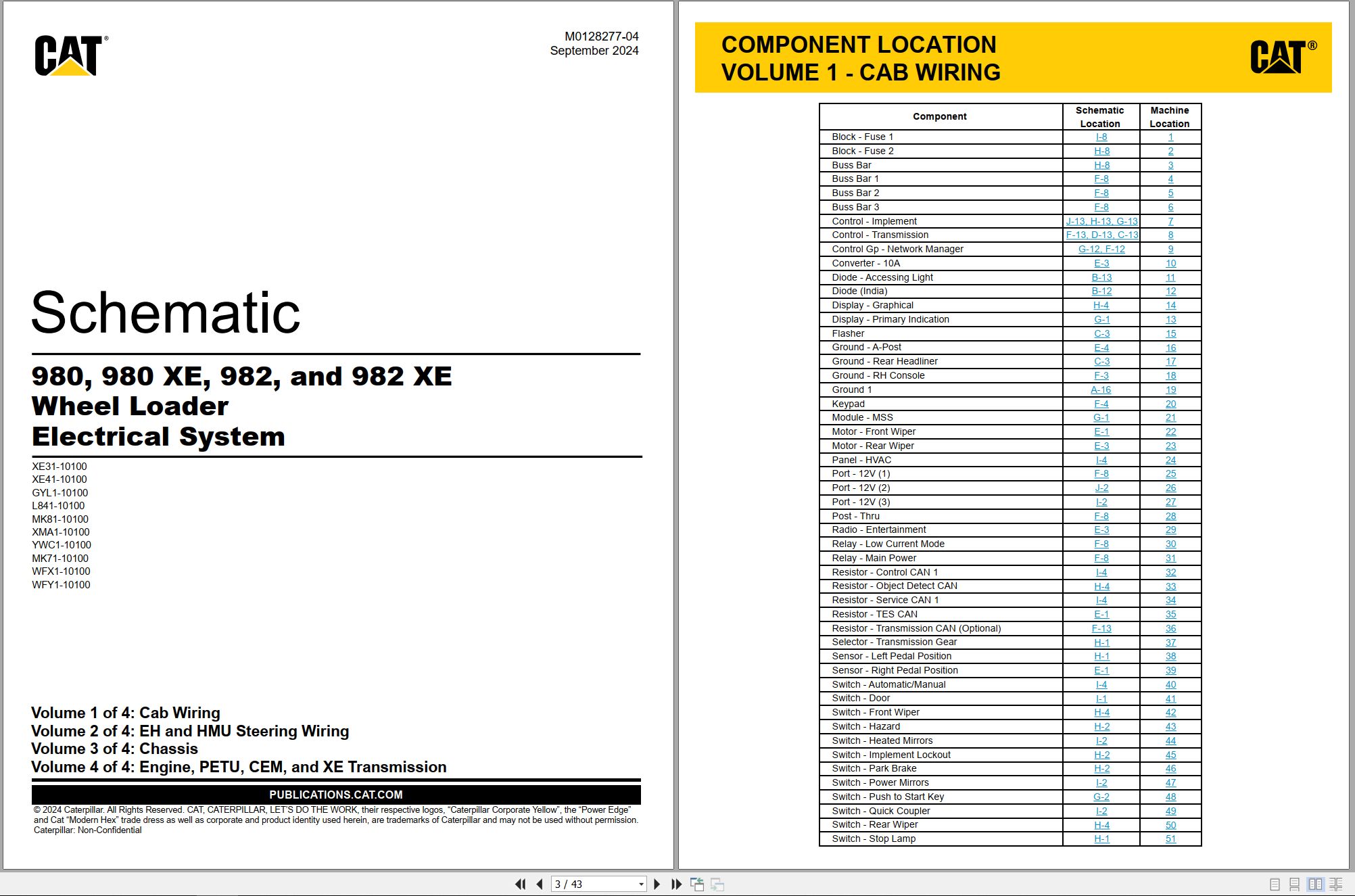Open G-2 link for Switch - Push to Start Key
Image resolution: width=1355 pixels, height=896 pixels.
(x=1101, y=797)
